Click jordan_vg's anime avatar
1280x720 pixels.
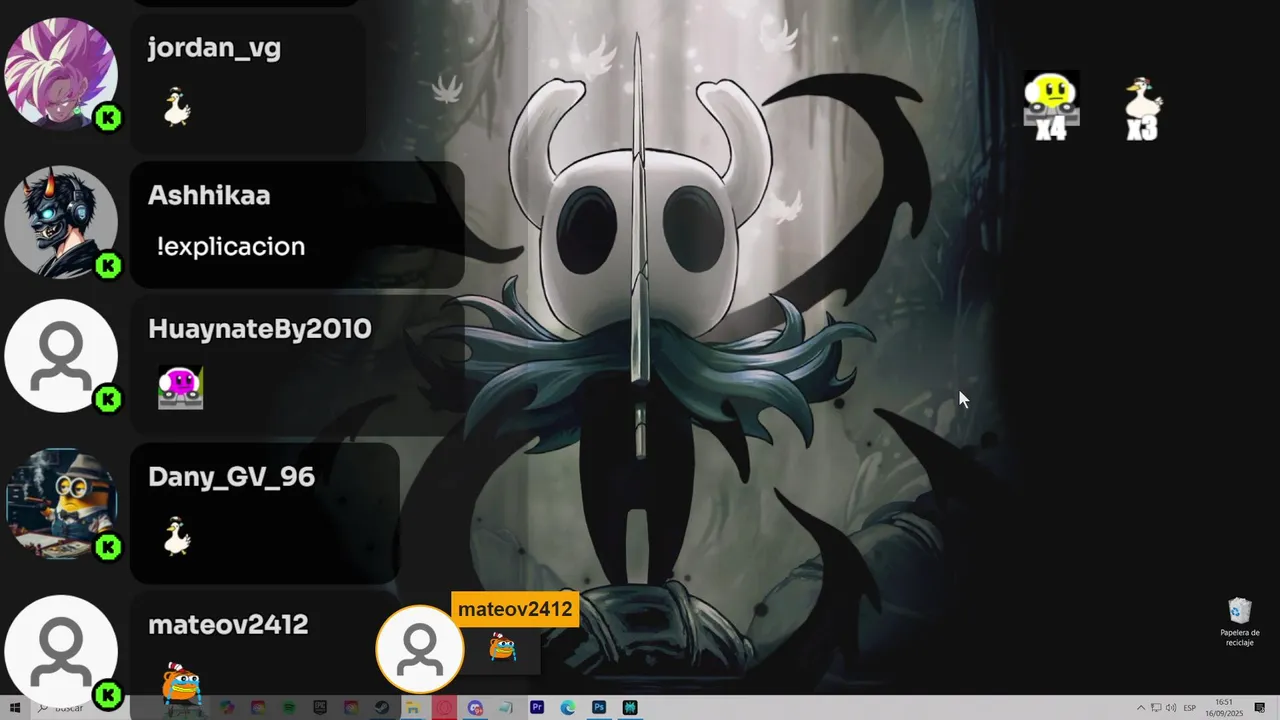point(60,74)
